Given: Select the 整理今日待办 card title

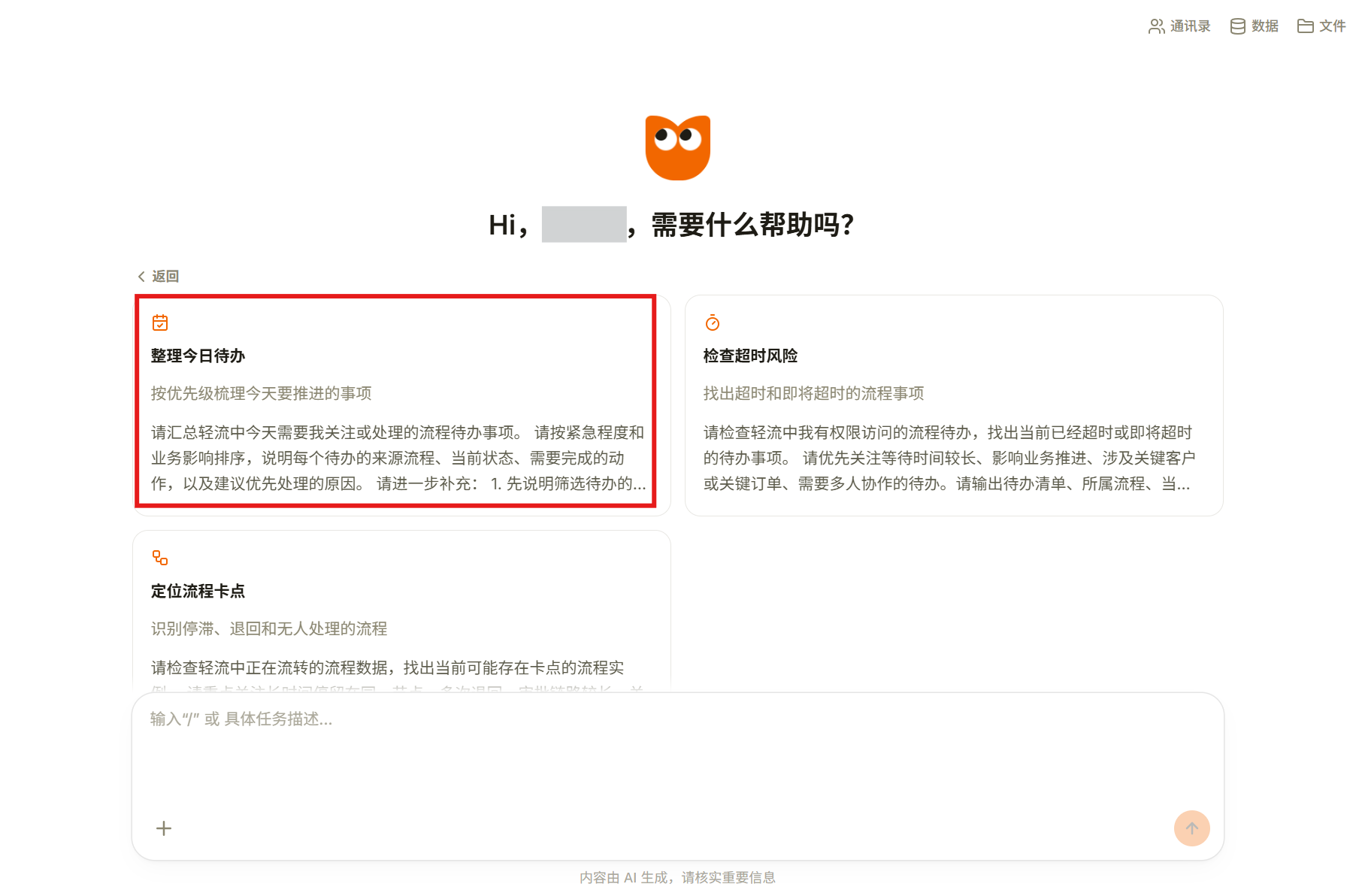Looking at the screenshot, I should point(198,356).
